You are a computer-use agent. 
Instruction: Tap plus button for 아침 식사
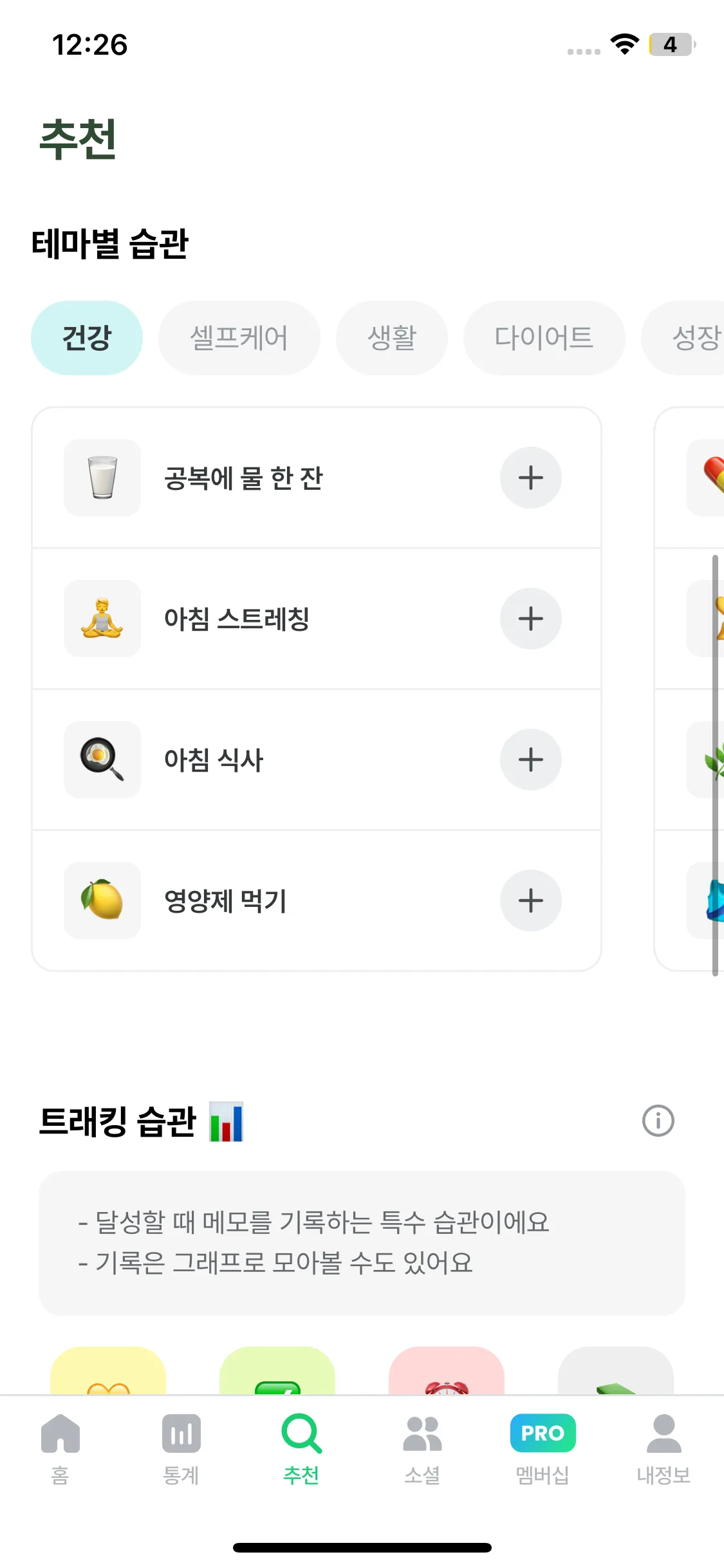(530, 760)
